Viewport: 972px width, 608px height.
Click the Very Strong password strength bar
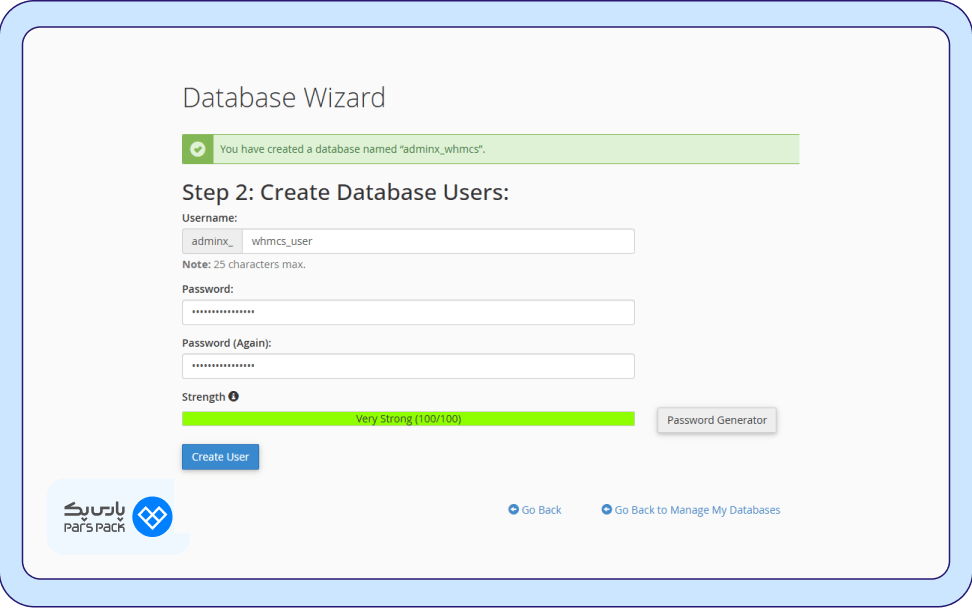tap(407, 418)
